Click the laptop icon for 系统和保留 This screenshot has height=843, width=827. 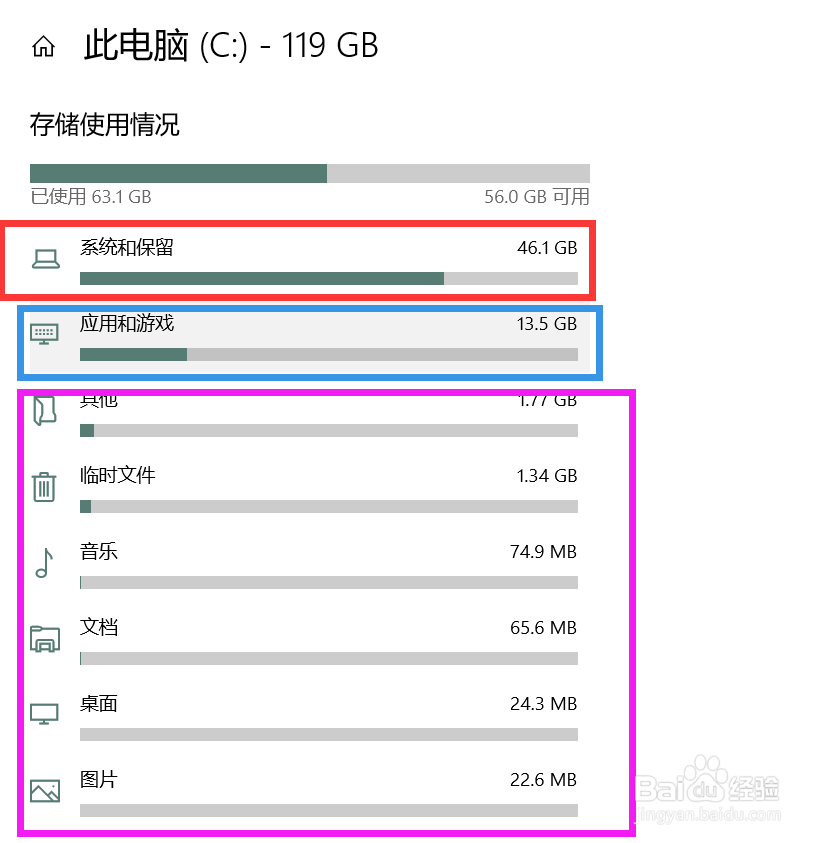(x=45, y=259)
